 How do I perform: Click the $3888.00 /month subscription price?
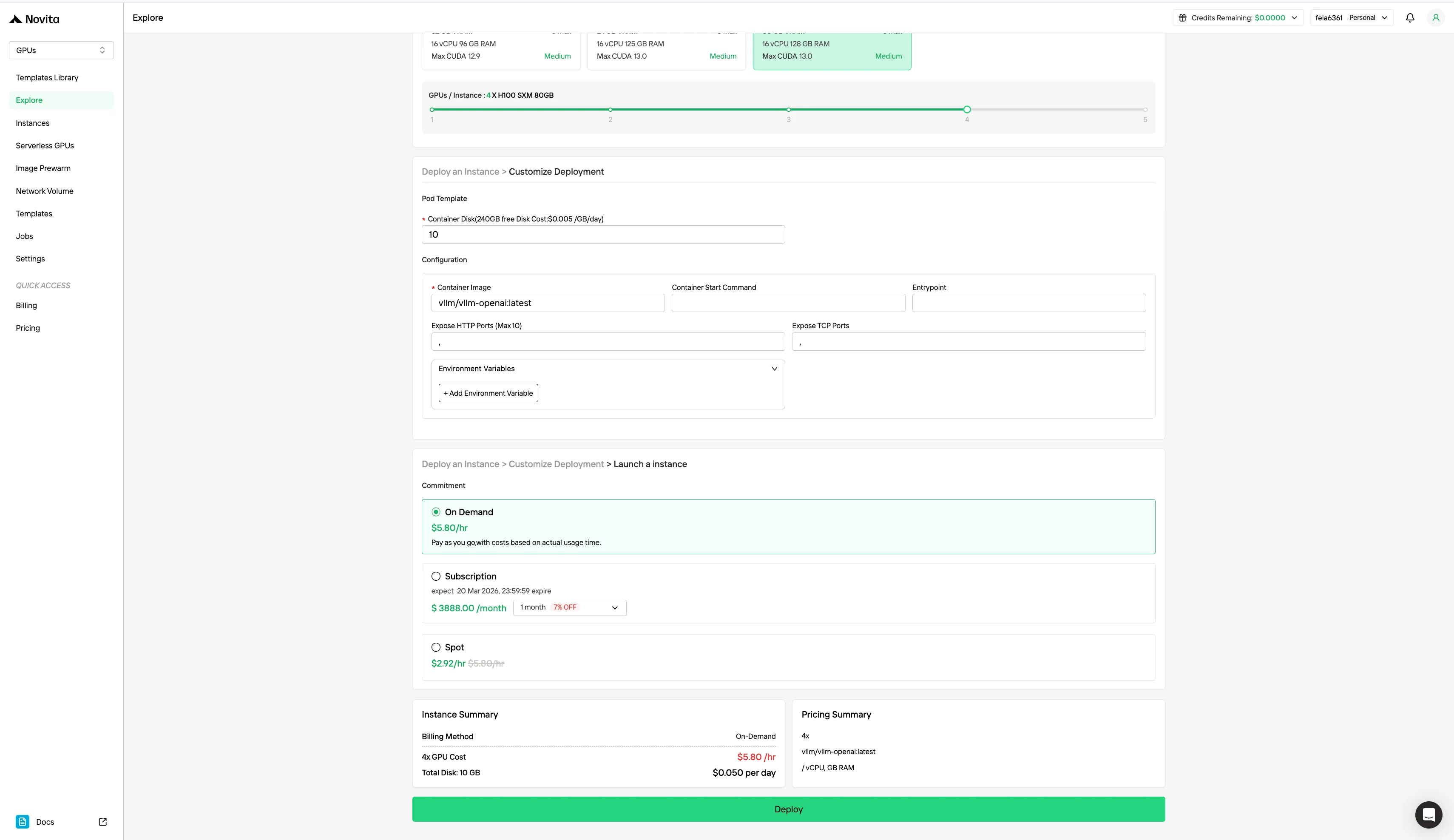tap(469, 608)
